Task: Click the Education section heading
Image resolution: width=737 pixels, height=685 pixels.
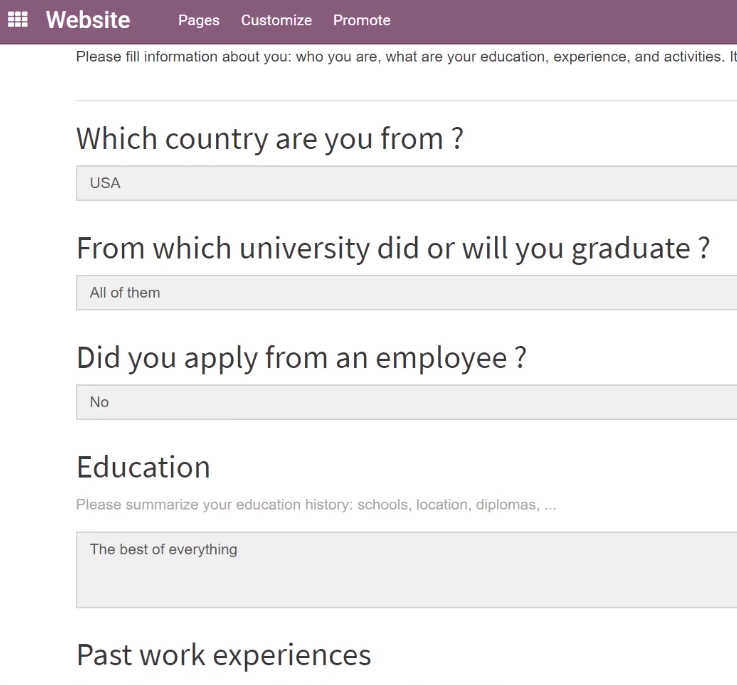Action: coord(143,467)
